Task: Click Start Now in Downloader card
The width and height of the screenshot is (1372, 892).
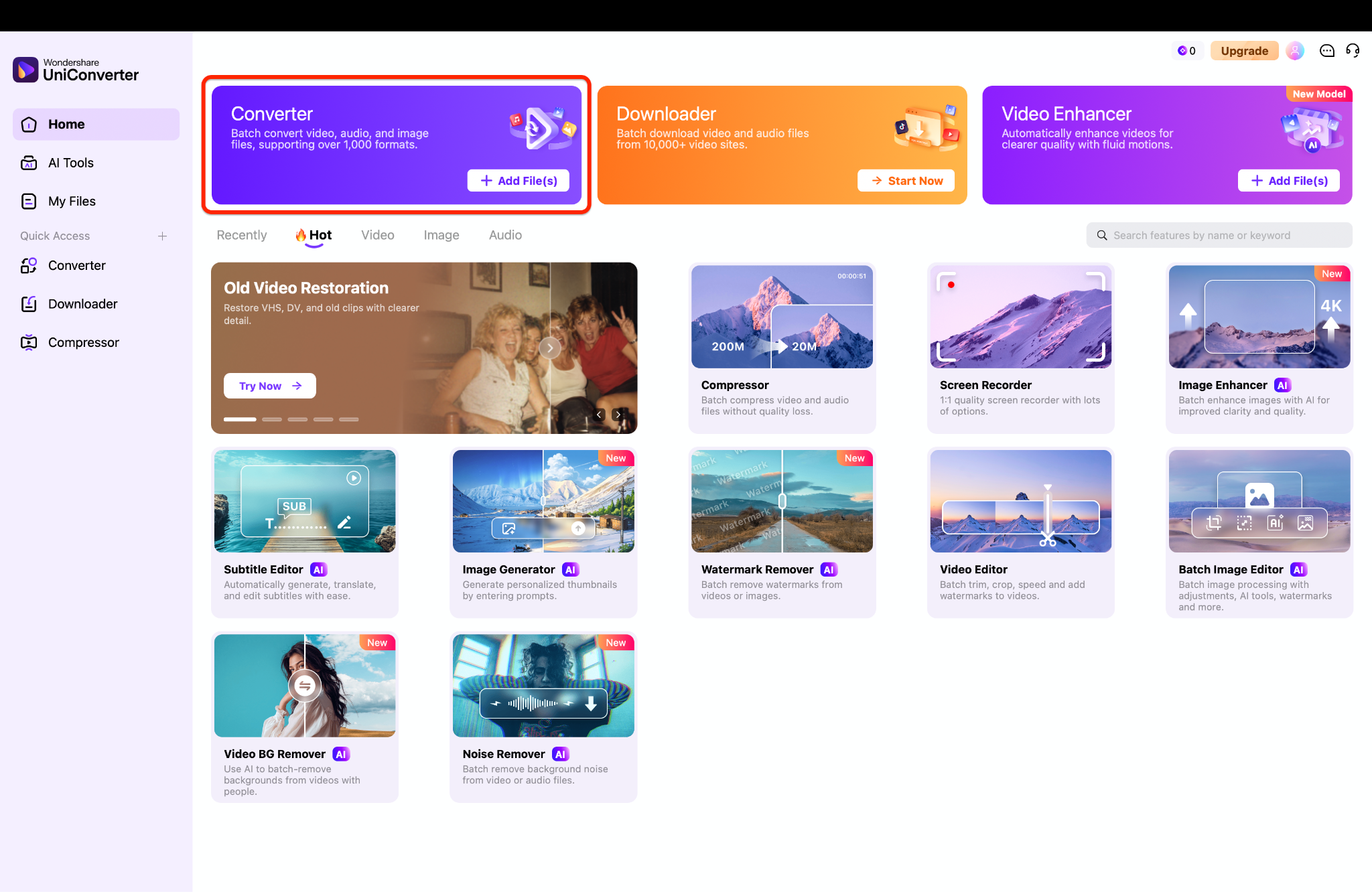Action: click(906, 181)
